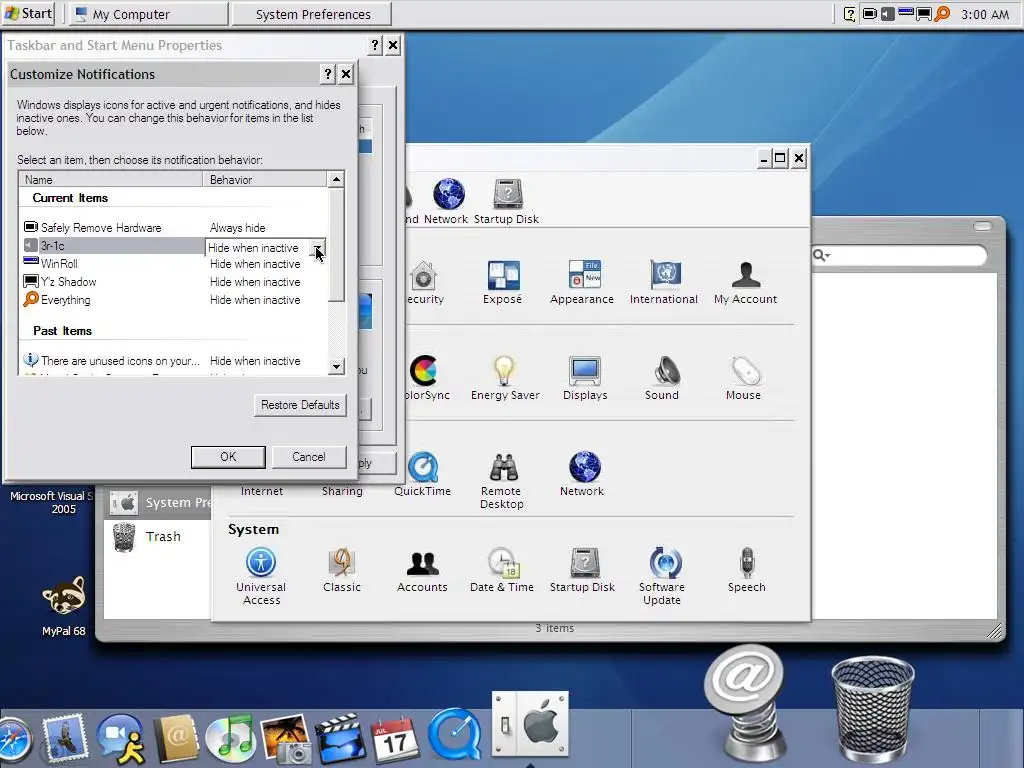Viewport: 1024px width, 768px height.
Task: Select Trash in the Finder sidebar
Action: 158,537
